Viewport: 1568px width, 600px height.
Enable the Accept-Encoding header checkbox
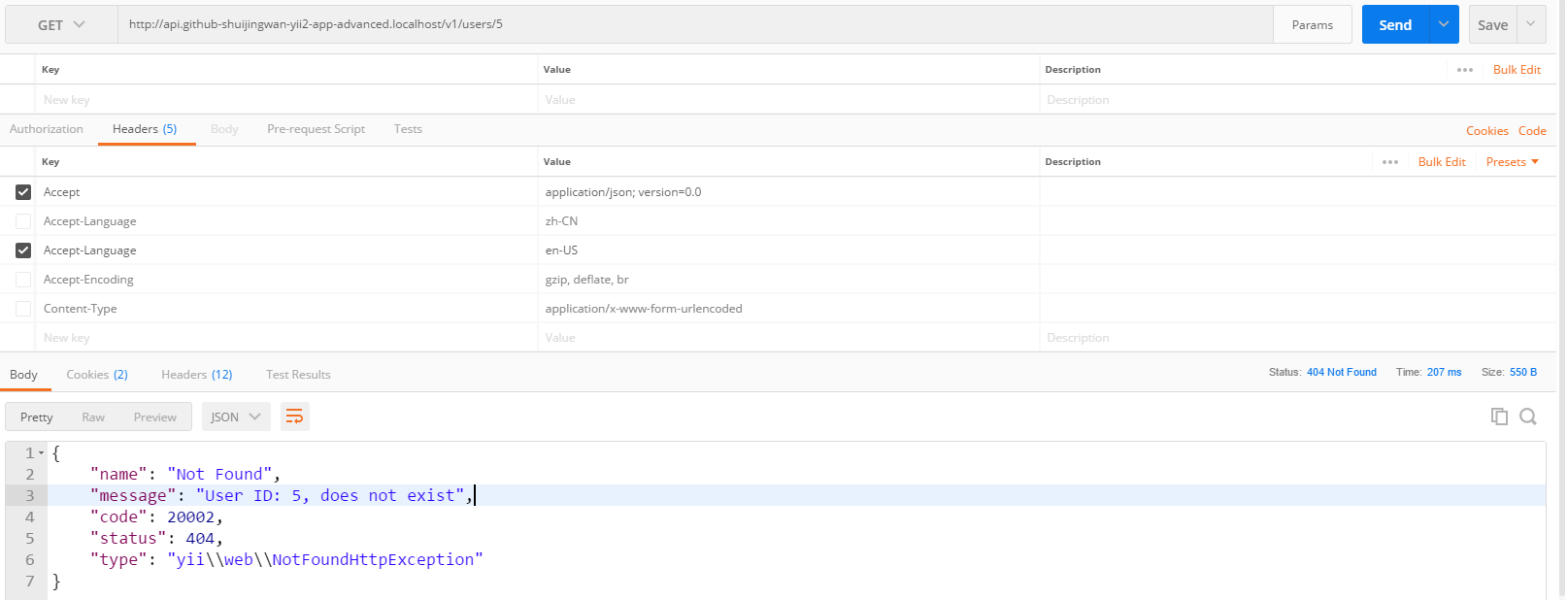click(x=23, y=280)
